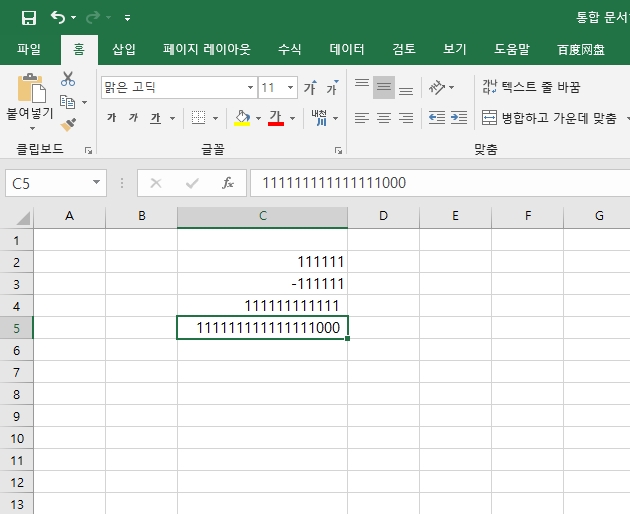The width and height of the screenshot is (630, 514).
Task: Open the font color palette arrow
Action: tap(292, 118)
